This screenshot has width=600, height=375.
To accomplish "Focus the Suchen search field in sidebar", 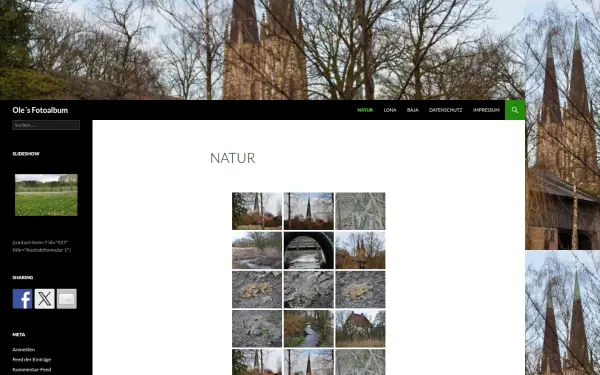I will click(46, 125).
